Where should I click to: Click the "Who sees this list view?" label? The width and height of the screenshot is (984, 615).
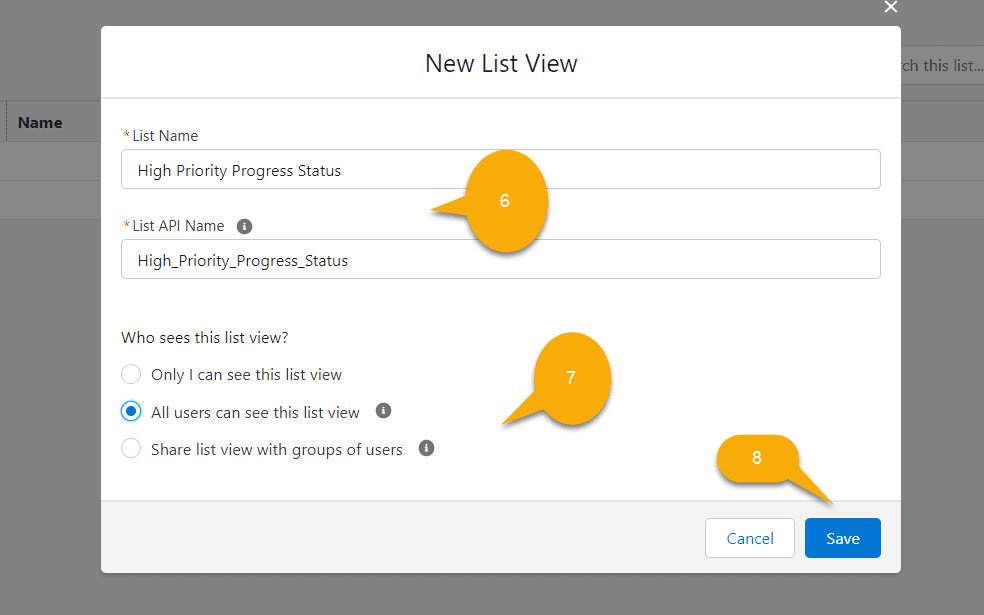tap(204, 337)
